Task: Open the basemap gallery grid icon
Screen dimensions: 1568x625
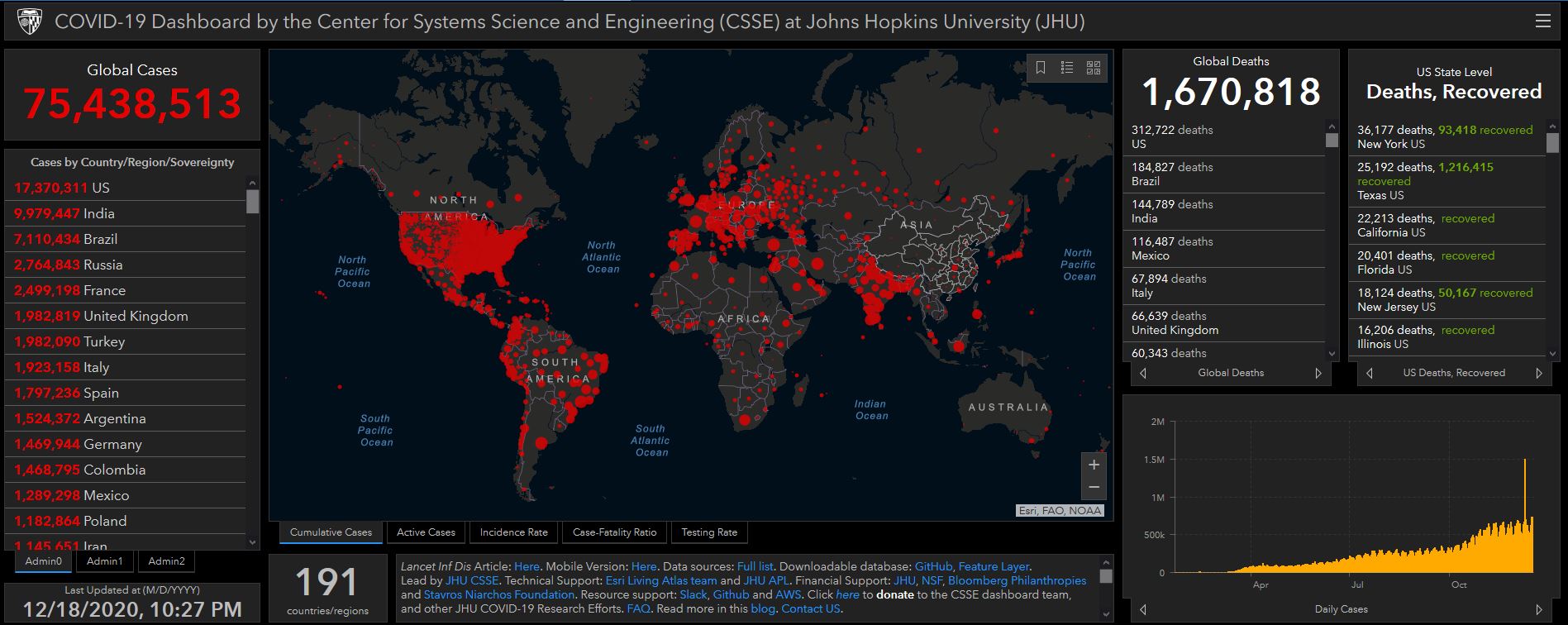Action: (1094, 68)
